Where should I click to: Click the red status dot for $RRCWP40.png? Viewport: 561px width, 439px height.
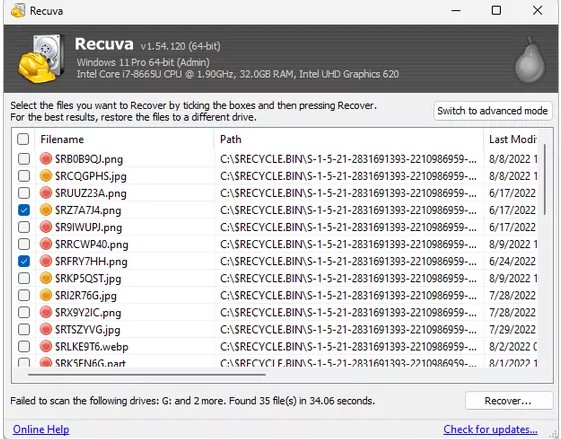click(x=46, y=244)
